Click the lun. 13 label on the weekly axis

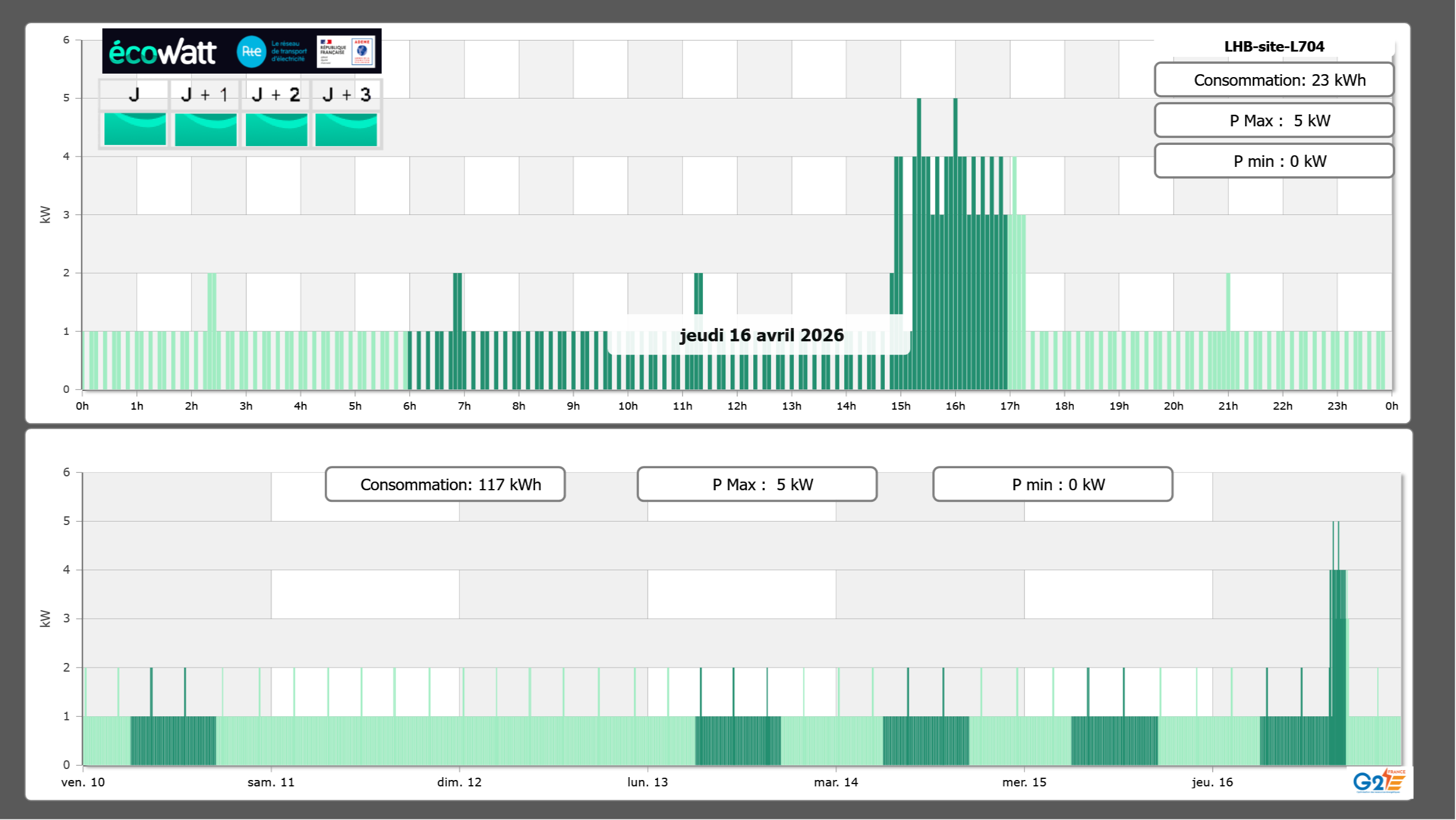[647, 782]
